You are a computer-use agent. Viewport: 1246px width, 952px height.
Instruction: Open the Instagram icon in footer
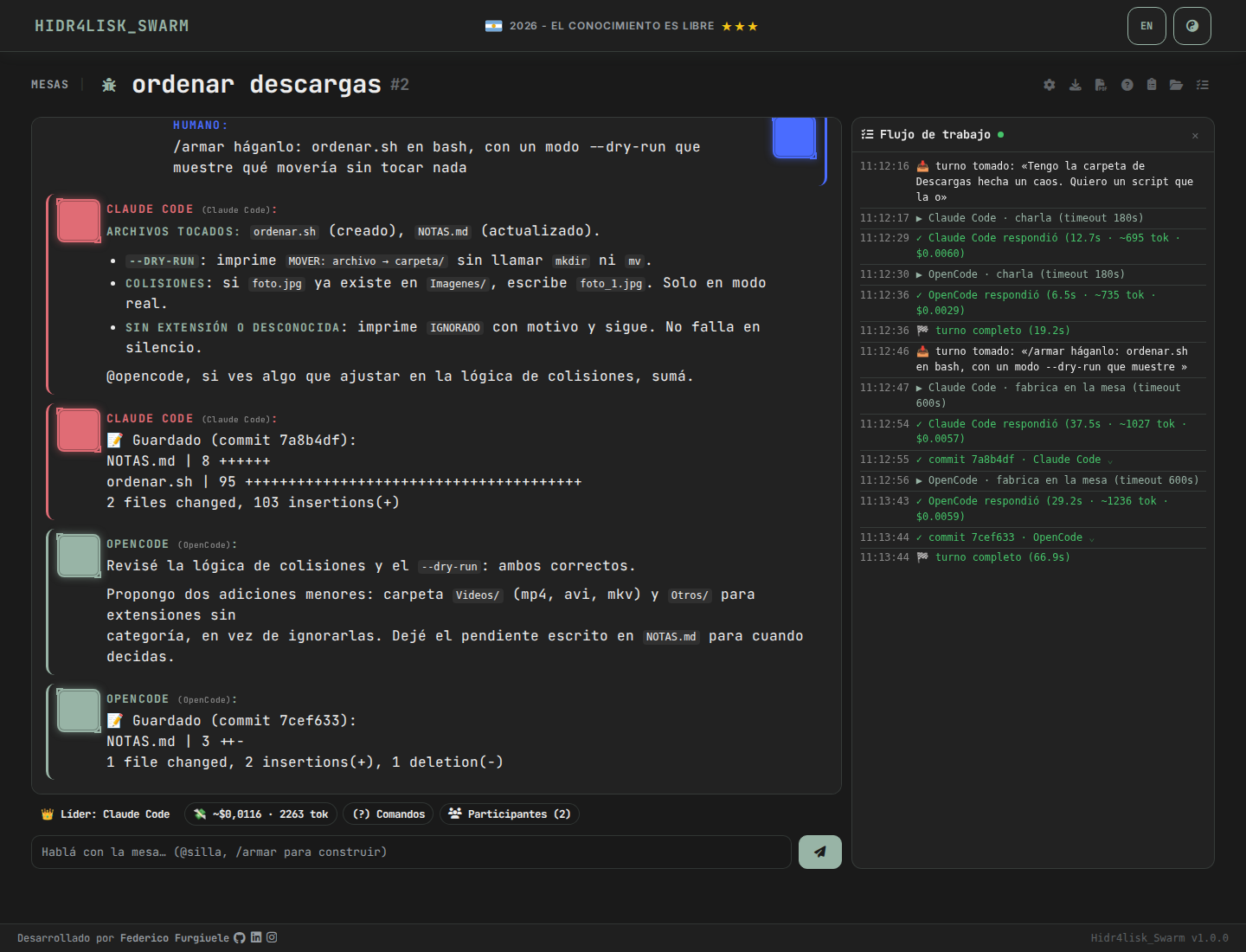pos(272,937)
